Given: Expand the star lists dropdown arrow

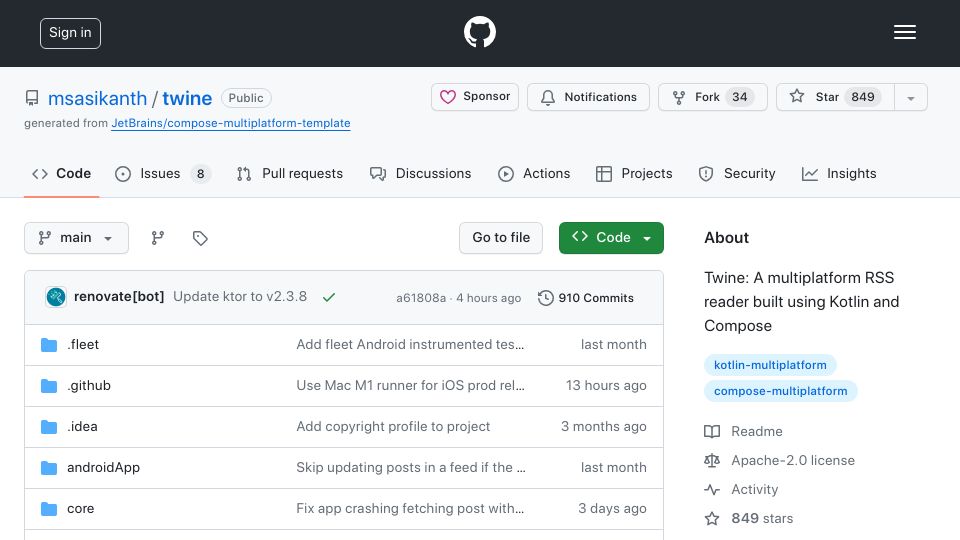Looking at the screenshot, I should (911, 97).
